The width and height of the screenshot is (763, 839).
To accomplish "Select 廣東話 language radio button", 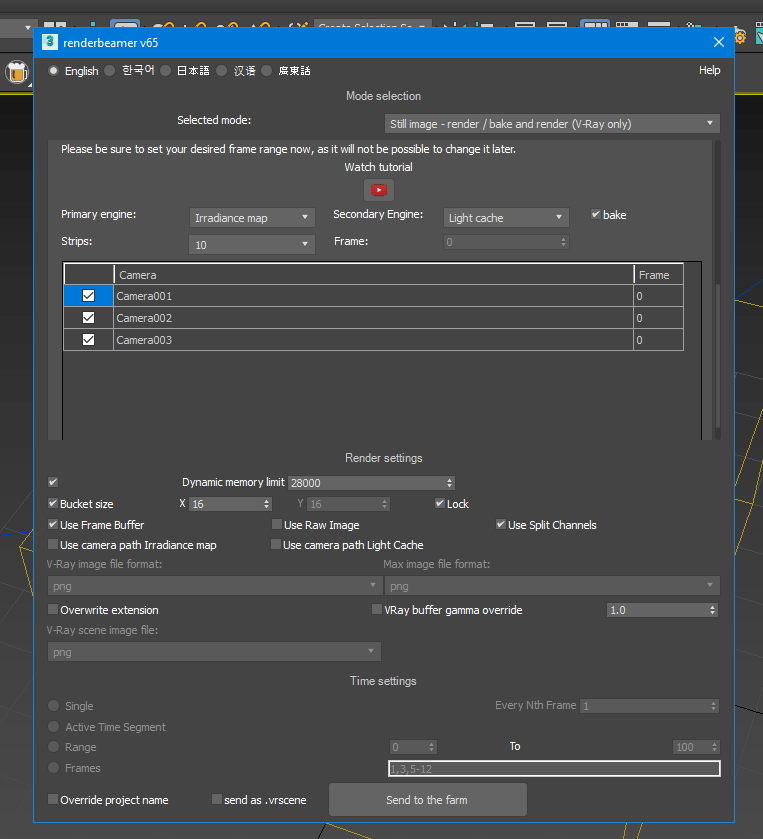I will [x=266, y=71].
